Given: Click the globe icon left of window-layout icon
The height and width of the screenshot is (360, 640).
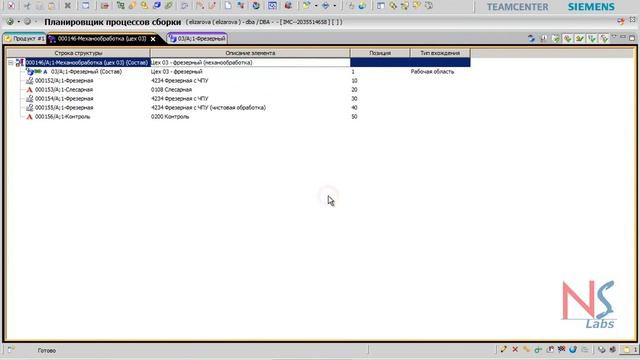Looking at the screenshot, I should [362, 6].
